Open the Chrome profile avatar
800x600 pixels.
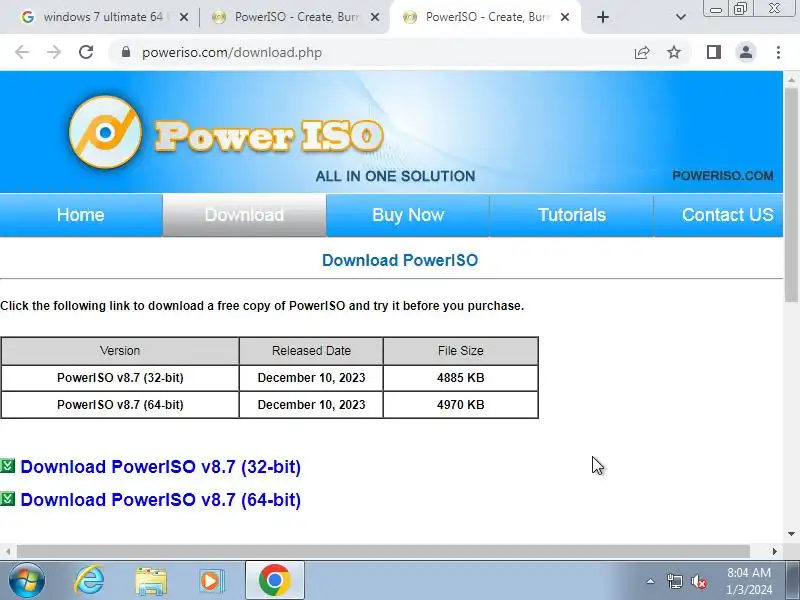pyautogui.click(x=746, y=52)
